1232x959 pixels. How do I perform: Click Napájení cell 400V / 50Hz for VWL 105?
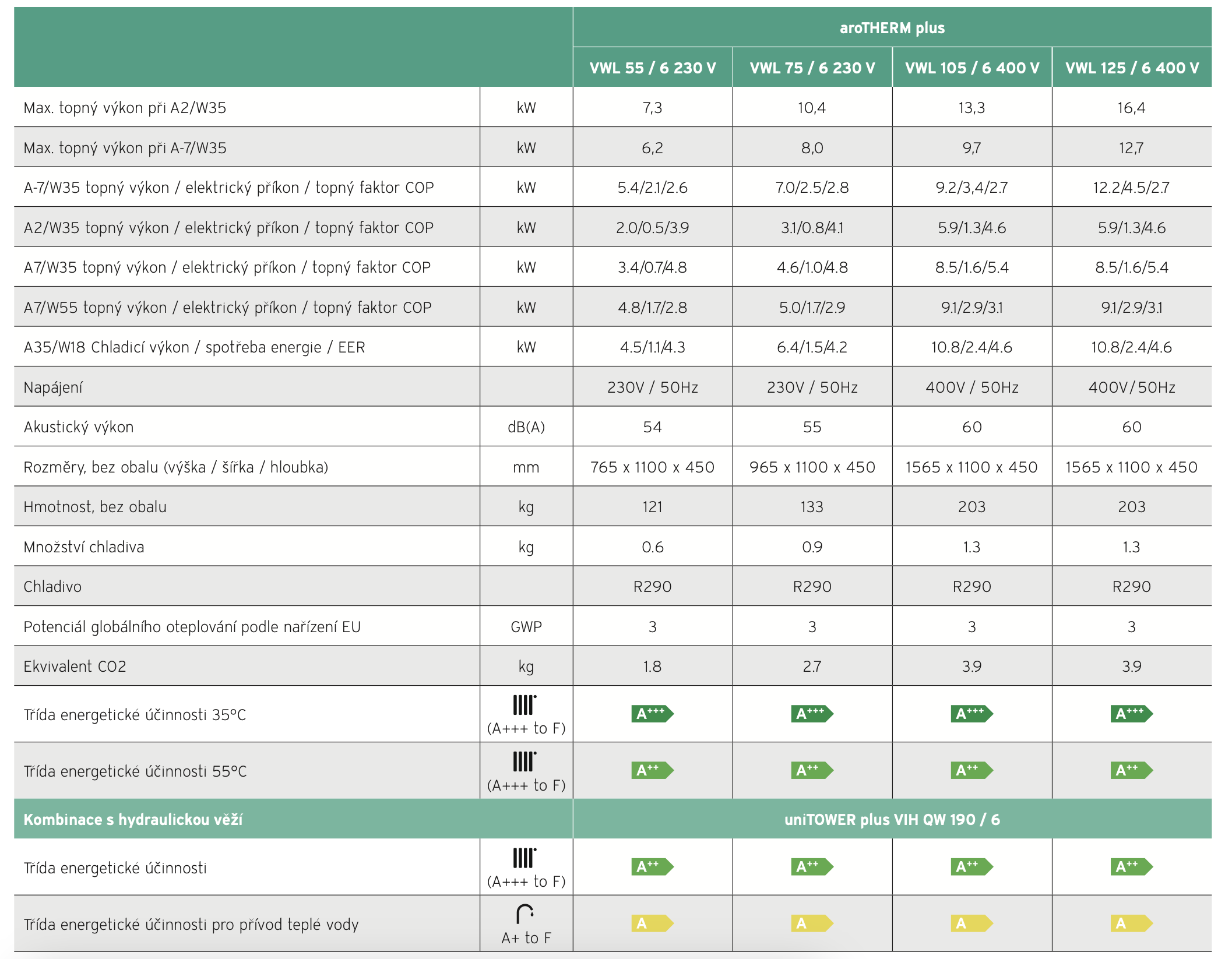(971, 387)
